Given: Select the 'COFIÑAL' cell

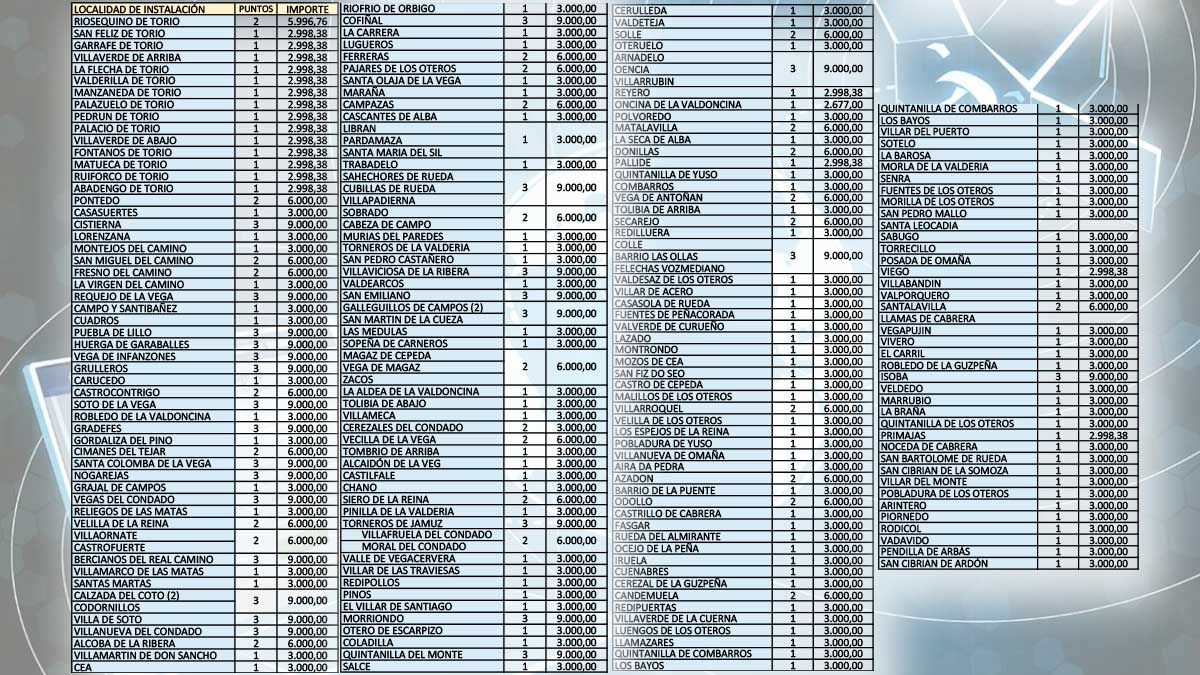Looking at the screenshot, I should [x=363, y=20].
